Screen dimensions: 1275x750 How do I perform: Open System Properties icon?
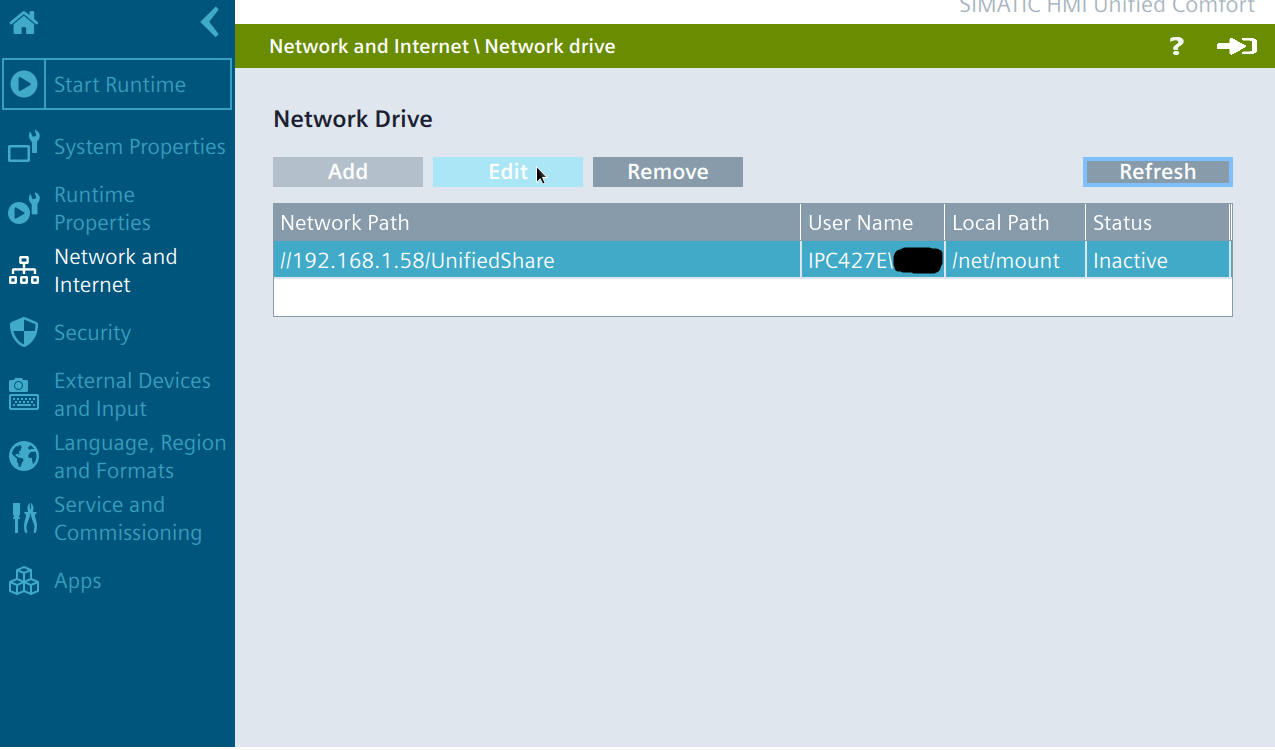(23, 147)
